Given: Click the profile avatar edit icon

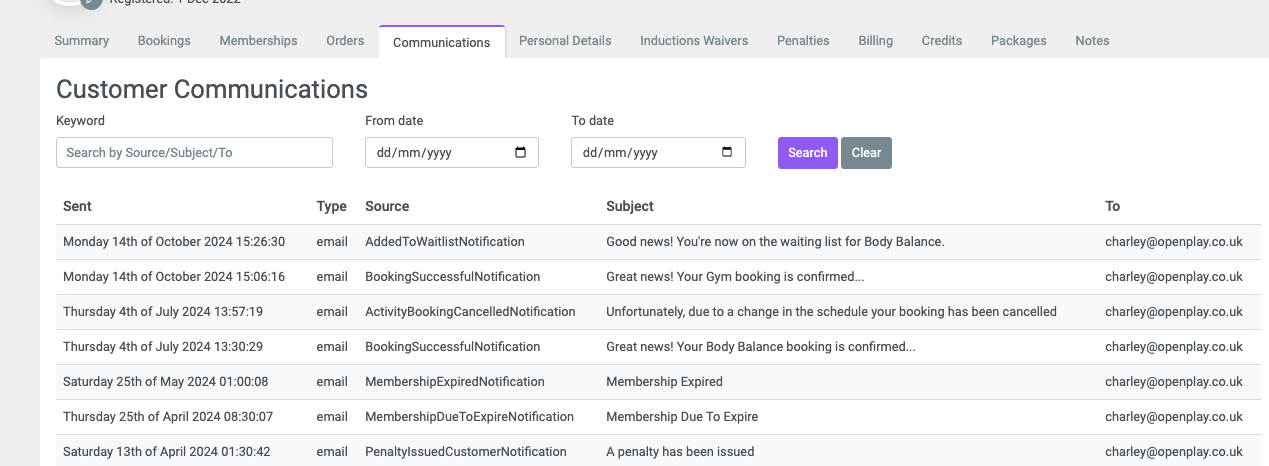Looking at the screenshot, I should coord(91,3).
